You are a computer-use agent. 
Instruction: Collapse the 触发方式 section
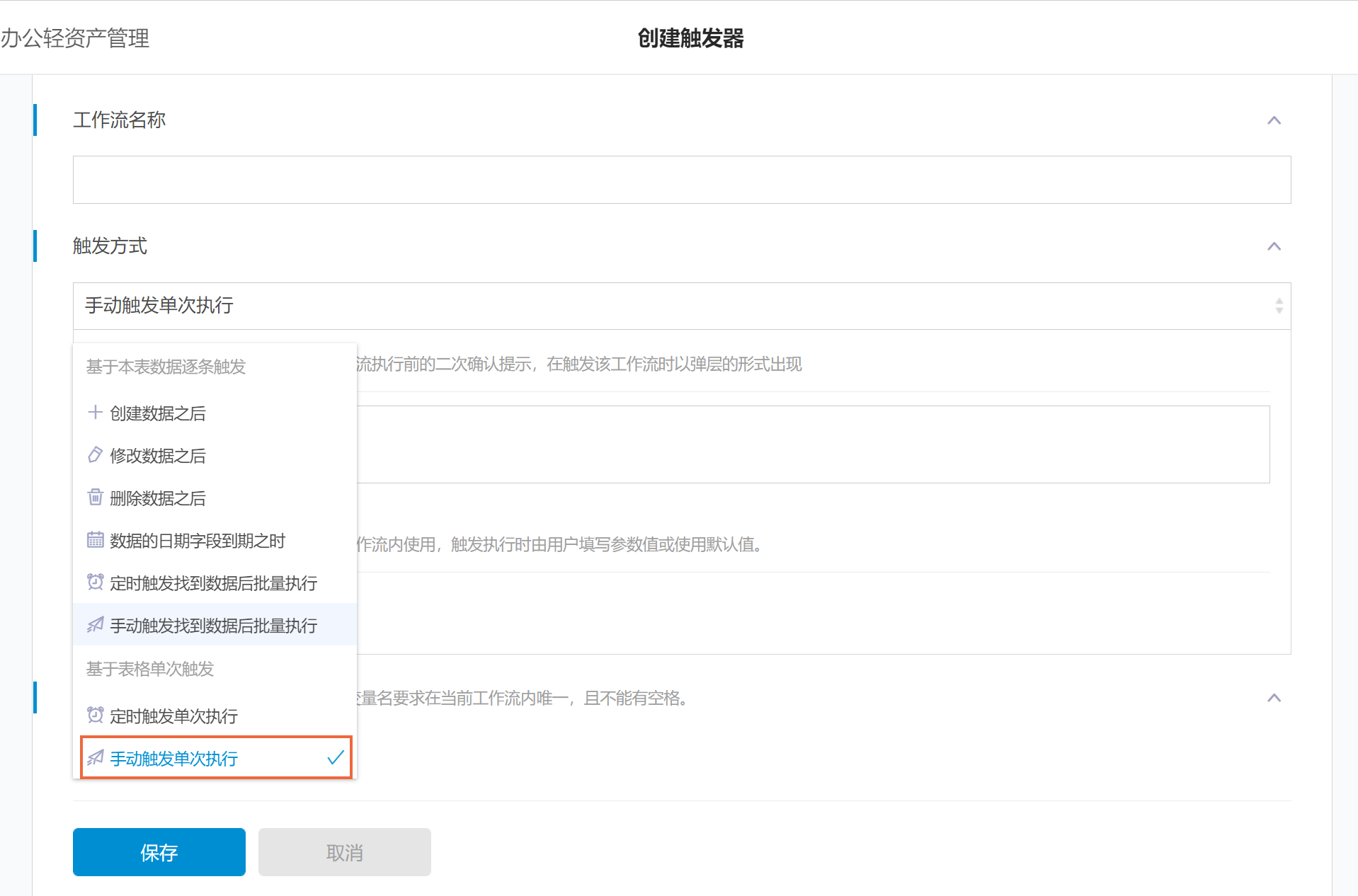tap(1274, 246)
